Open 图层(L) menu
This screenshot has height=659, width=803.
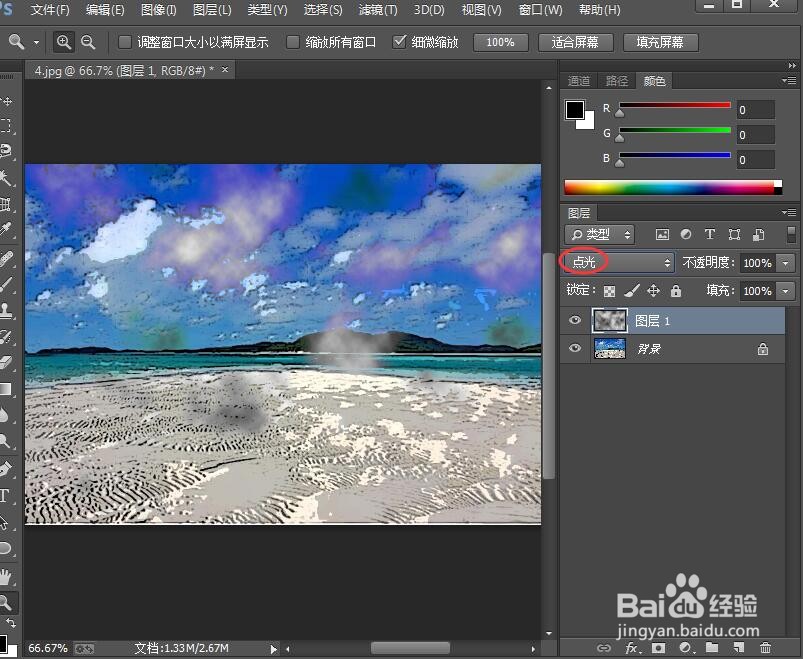coord(212,10)
